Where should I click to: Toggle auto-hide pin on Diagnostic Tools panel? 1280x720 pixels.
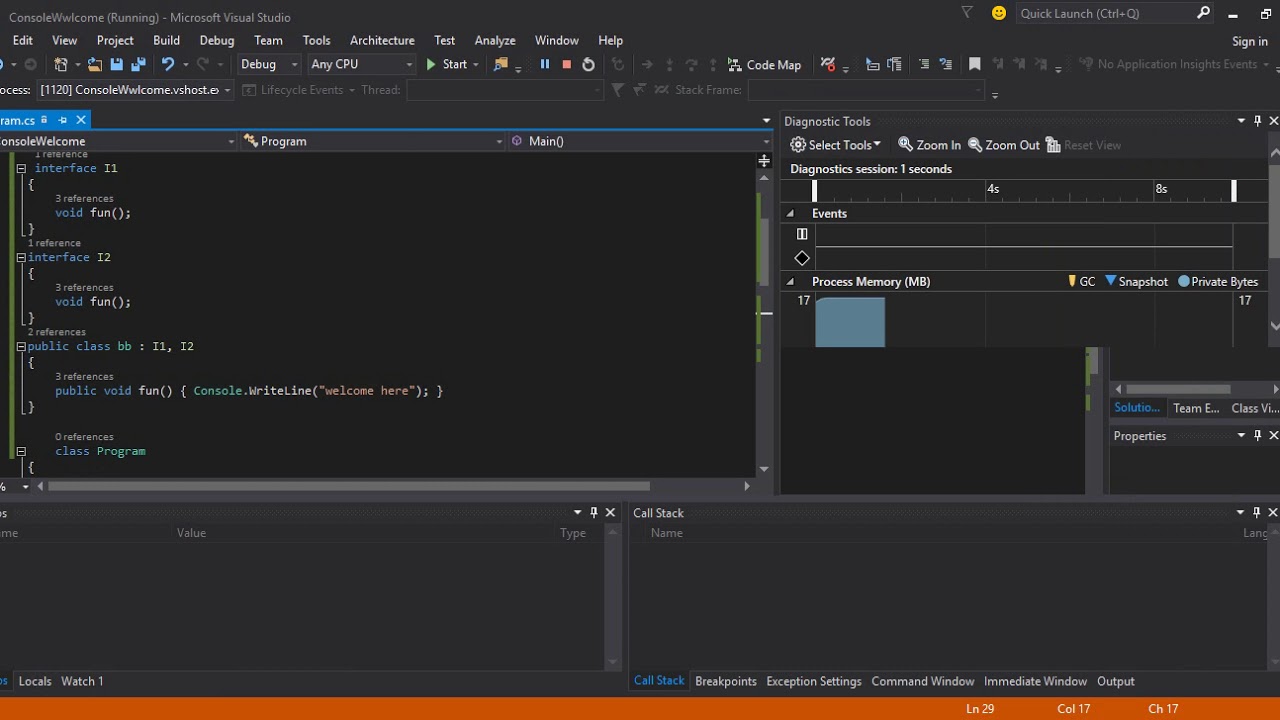point(1257,121)
